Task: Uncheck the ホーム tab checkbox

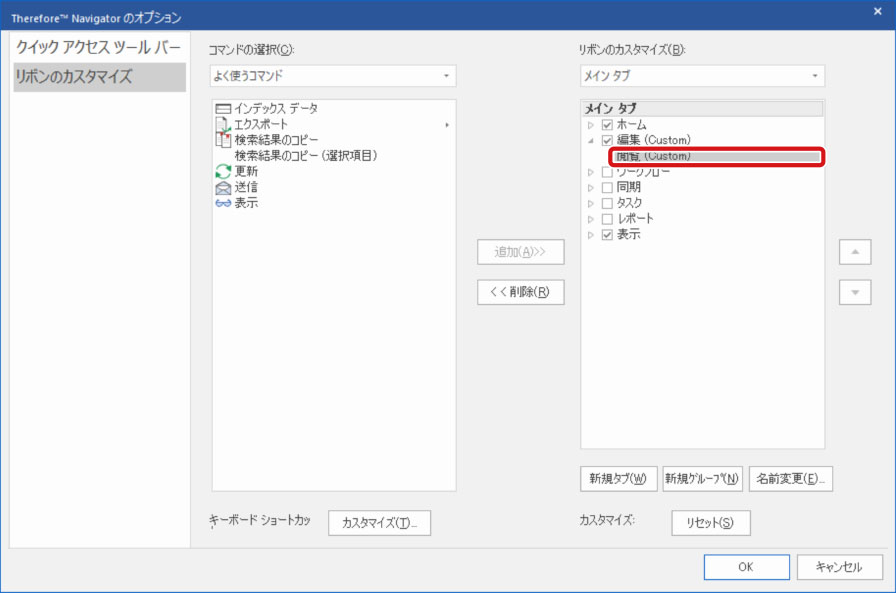Action: [607, 125]
